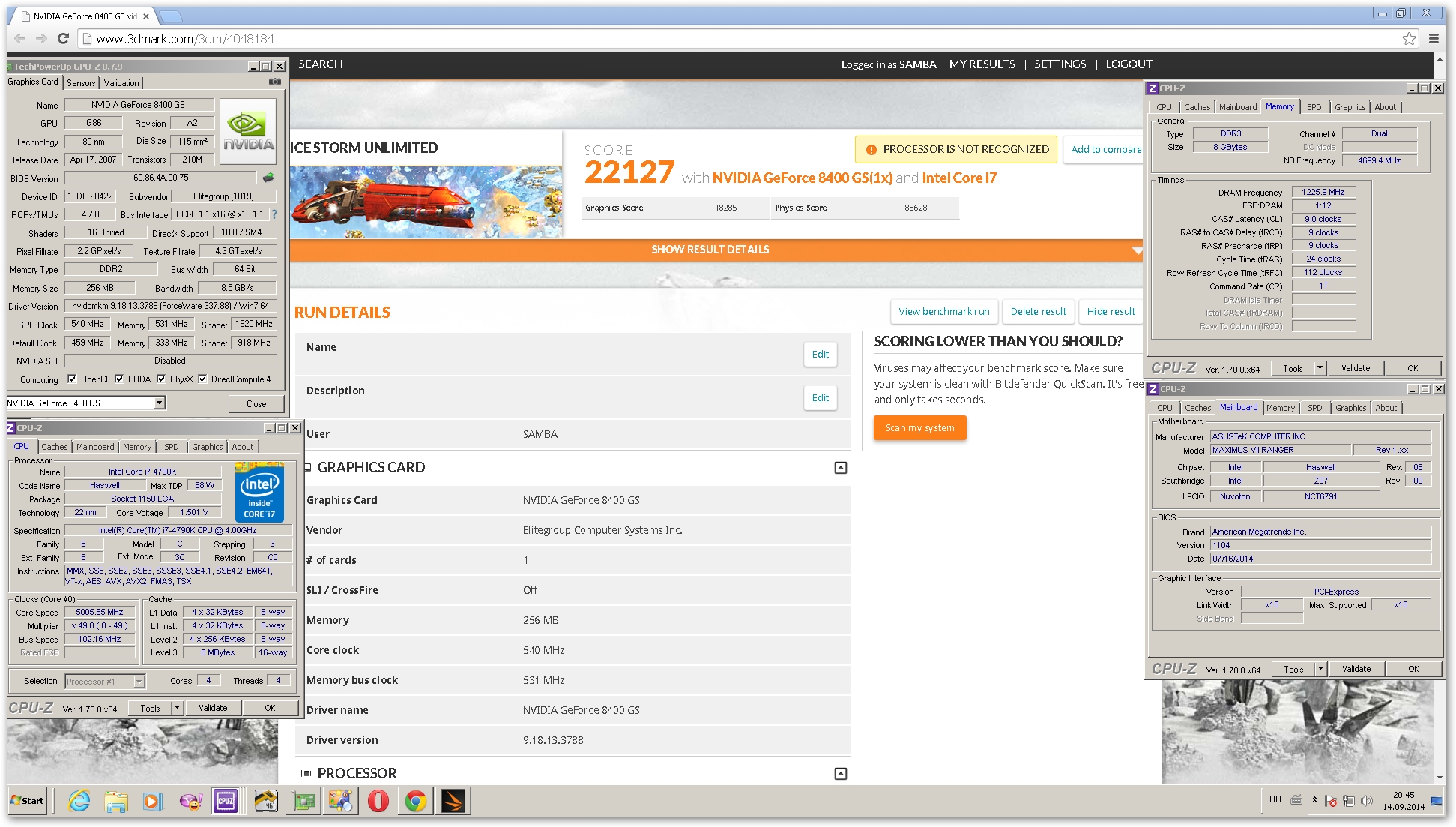Open the Tools dropdown arrow in bottom-left CPU-Z
Image resolution: width=1456 pixels, height=827 pixels.
[x=177, y=708]
